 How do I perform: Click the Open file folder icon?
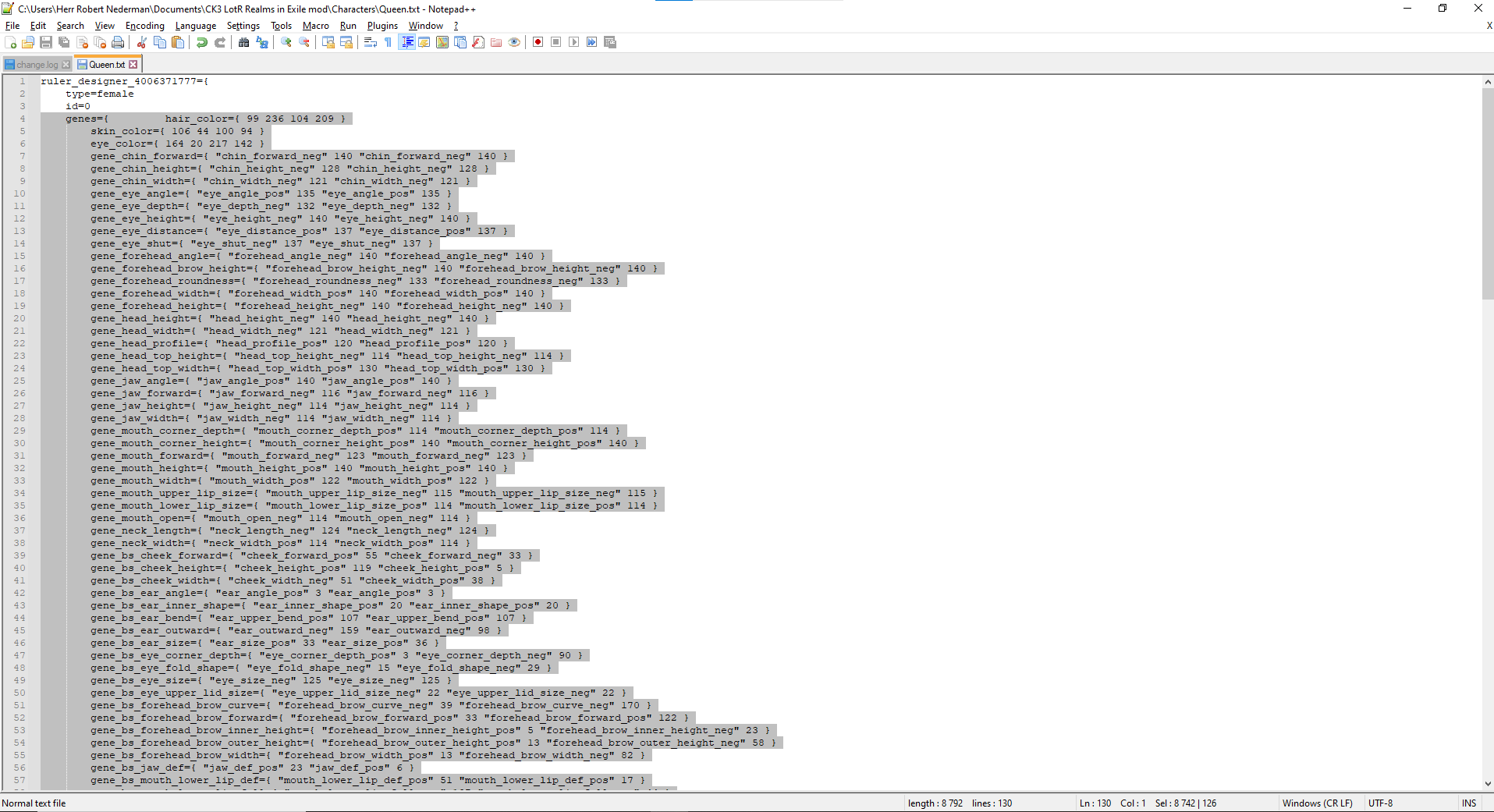[28, 42]
